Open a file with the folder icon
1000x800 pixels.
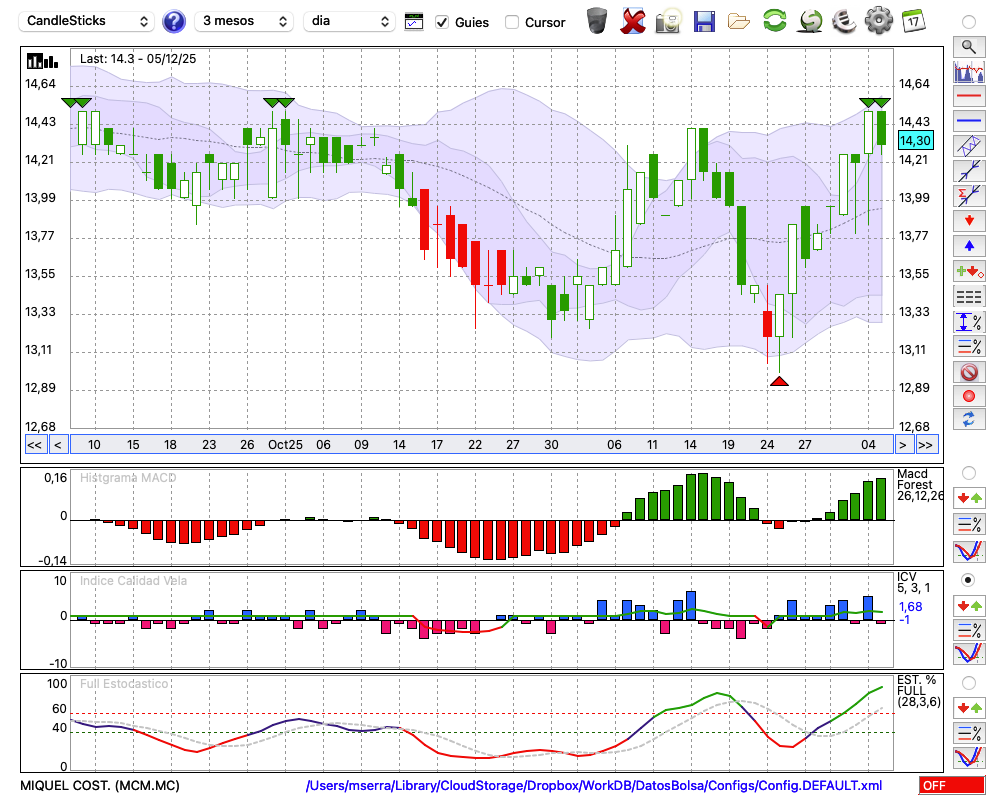click(739, 22)
